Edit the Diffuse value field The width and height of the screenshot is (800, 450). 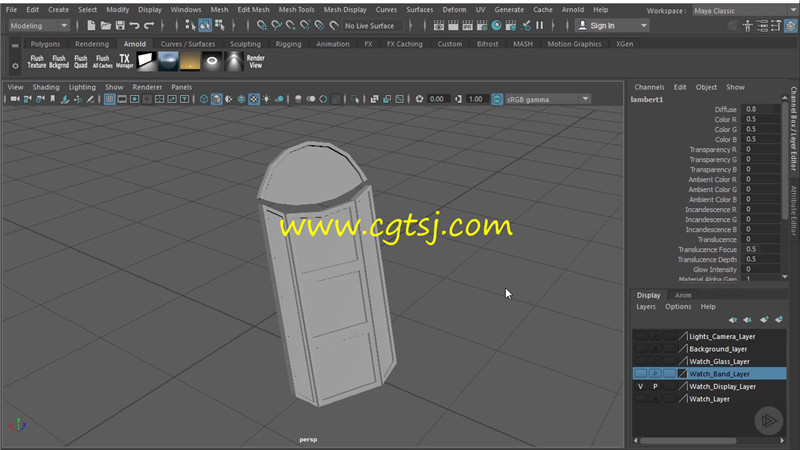coord(762,109)
